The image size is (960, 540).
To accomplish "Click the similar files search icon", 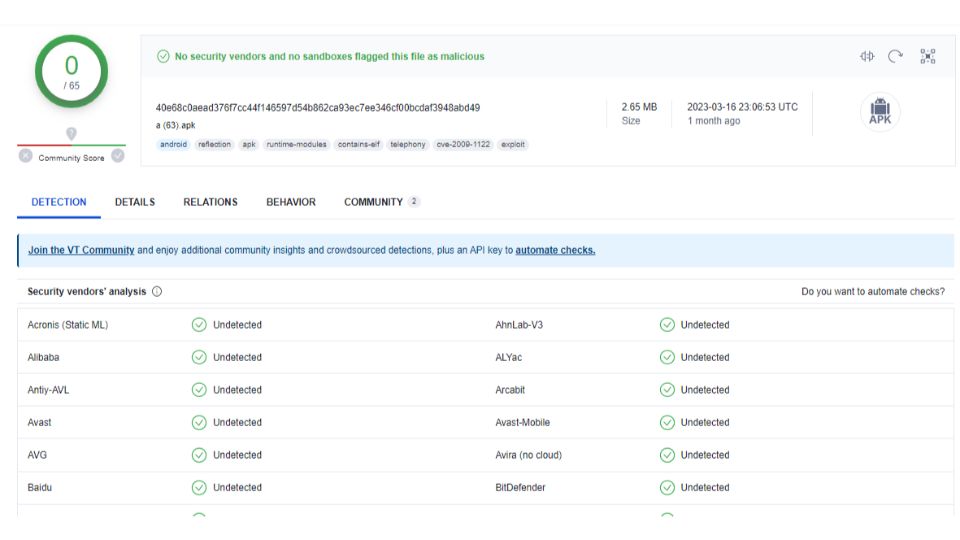I will pyautogui.click(x=867, y=56).
